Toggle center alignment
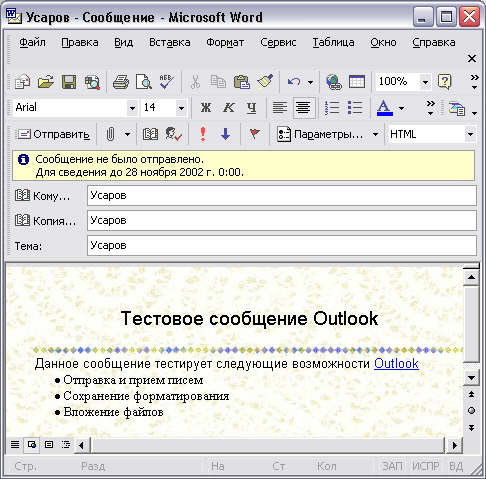Screen dimensions: 486x479 303,108
